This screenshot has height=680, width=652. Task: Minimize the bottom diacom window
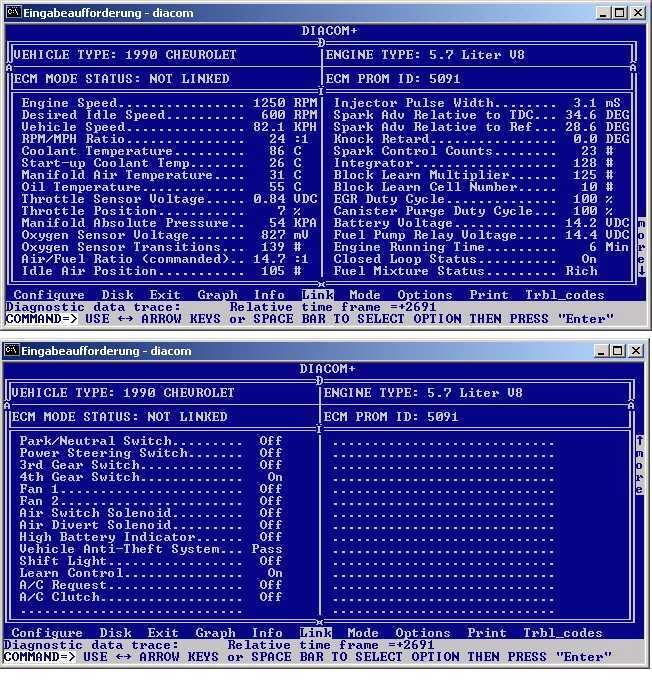point(601,350)
